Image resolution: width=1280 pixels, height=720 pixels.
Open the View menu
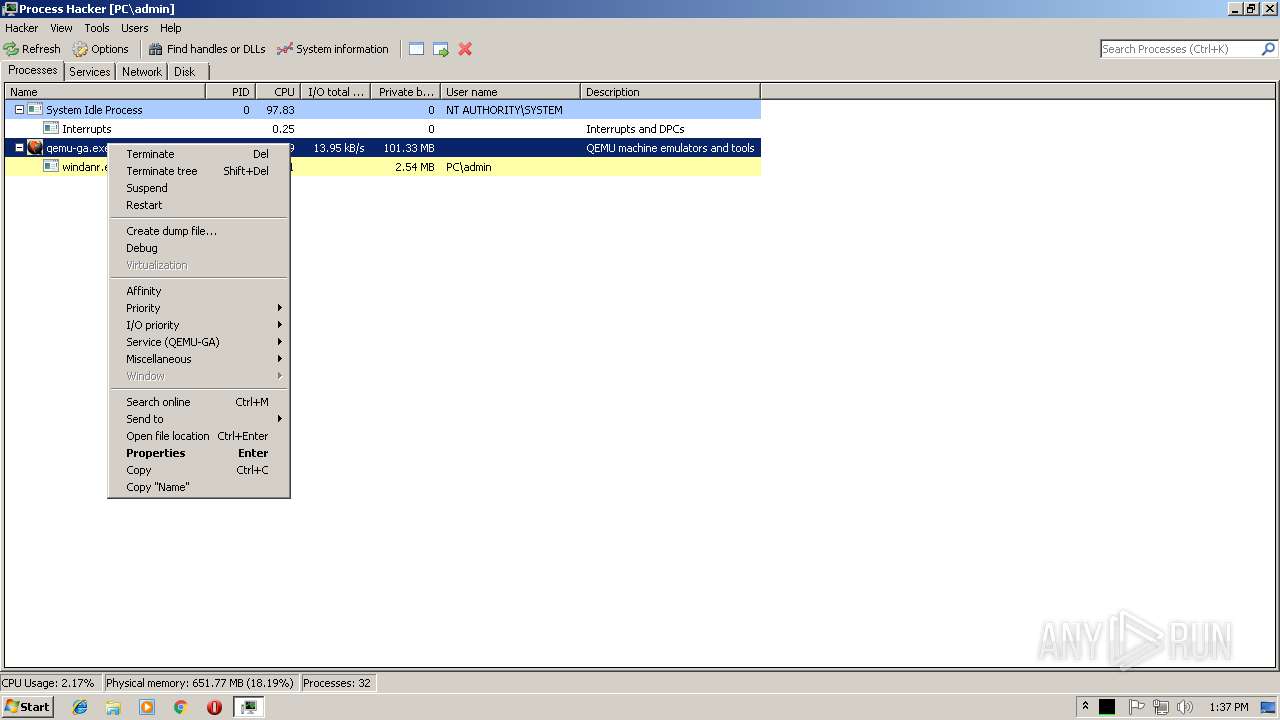[x=61, y=28]
